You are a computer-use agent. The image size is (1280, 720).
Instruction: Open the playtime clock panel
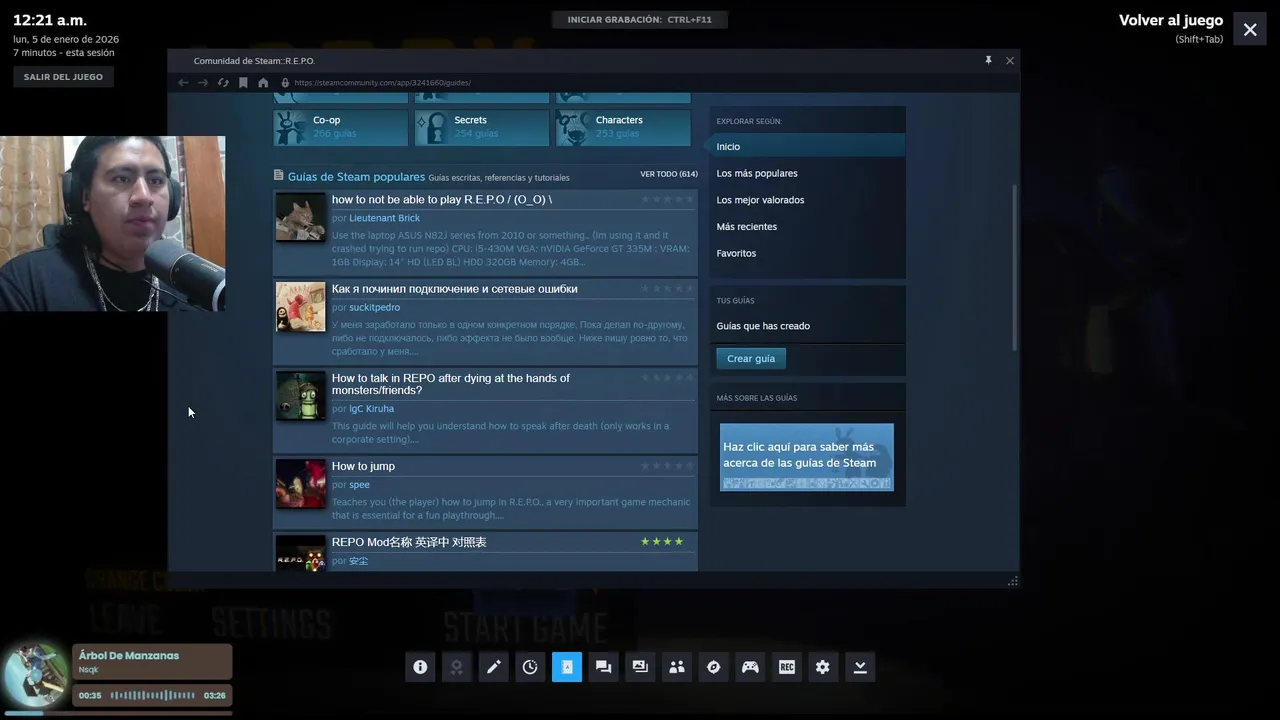click(530, 667)
